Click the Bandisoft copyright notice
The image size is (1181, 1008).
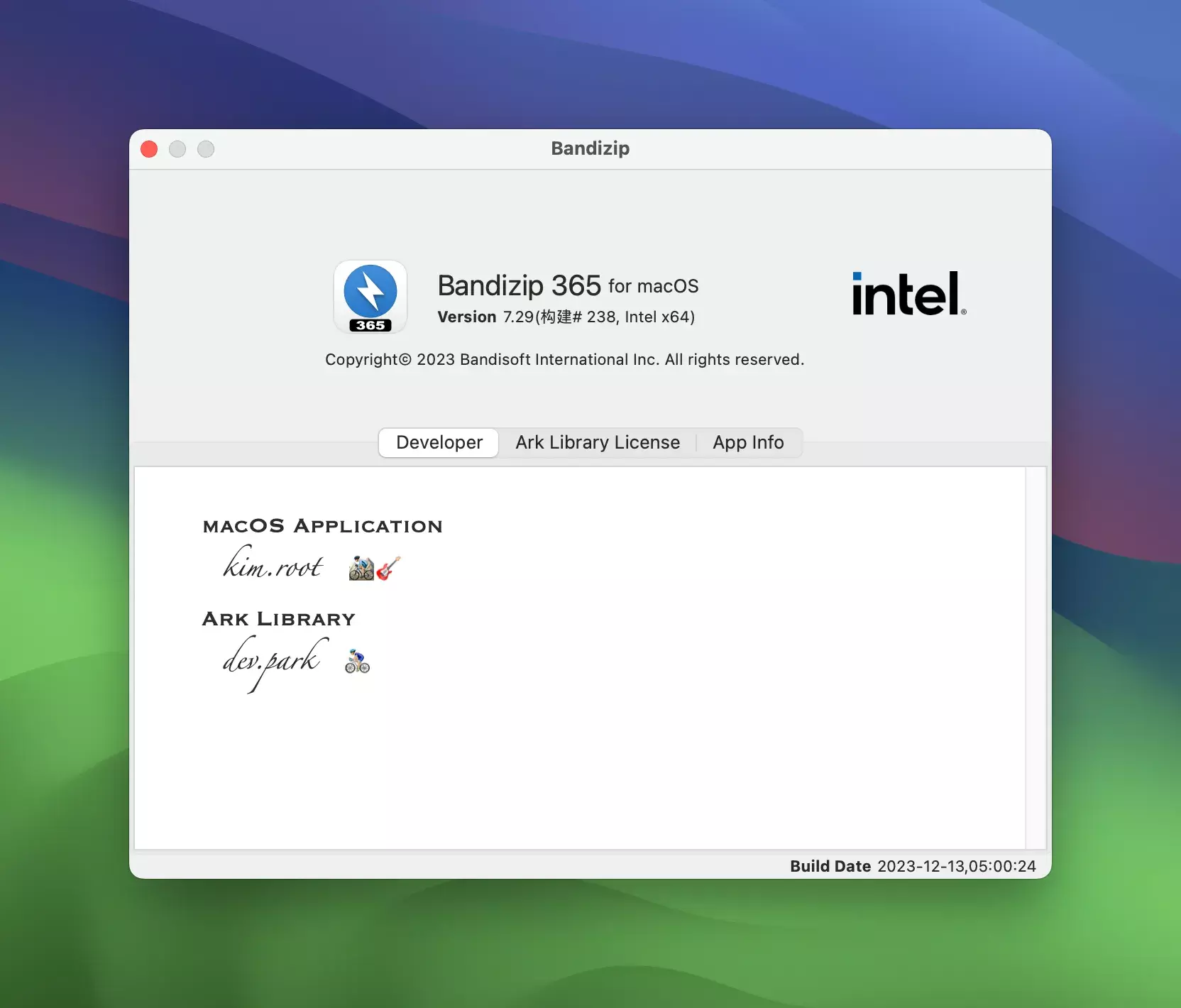pyautogui.click(x=565, y=359)
